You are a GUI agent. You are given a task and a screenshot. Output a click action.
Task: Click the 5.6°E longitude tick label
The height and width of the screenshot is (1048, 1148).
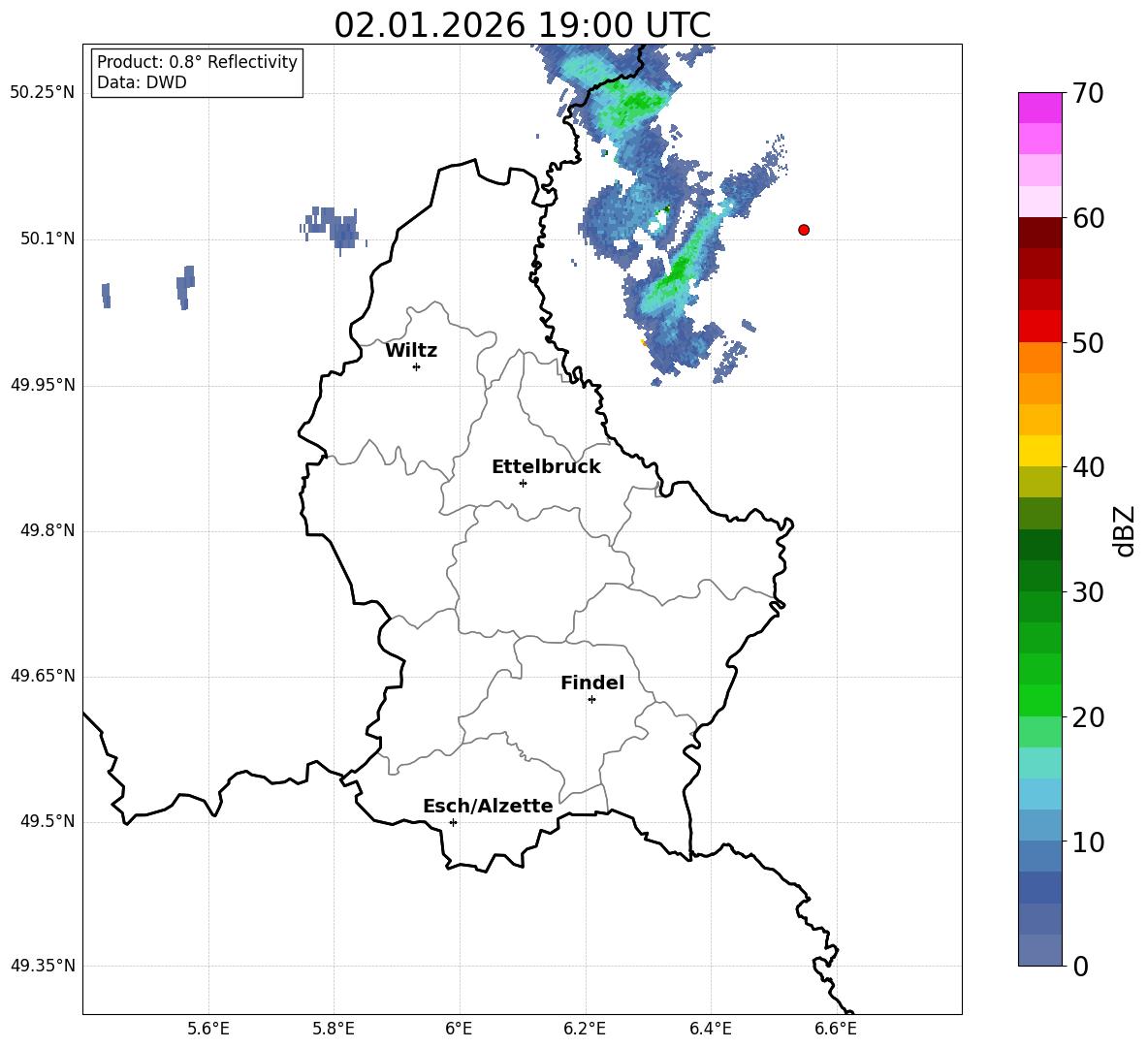(x=208, y=1029)
